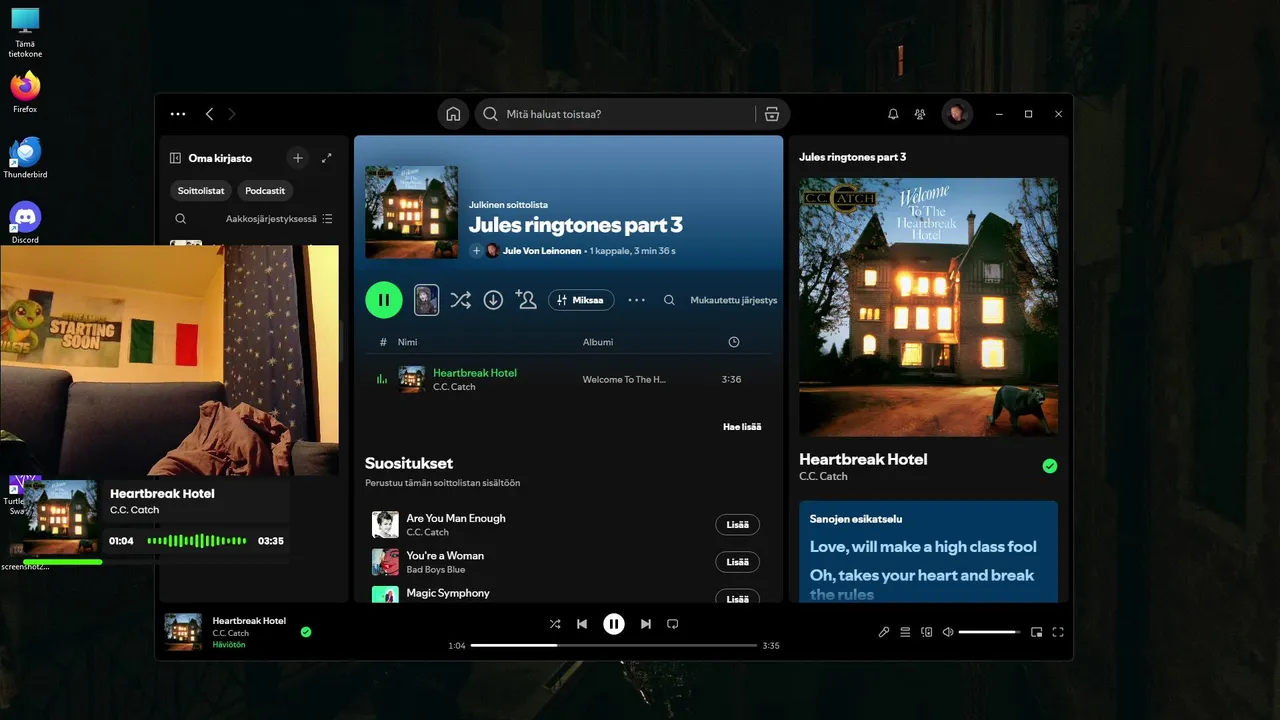1280x720 pixels.
Task: Navigate back with the left arrow
Action: pos(209,114)
